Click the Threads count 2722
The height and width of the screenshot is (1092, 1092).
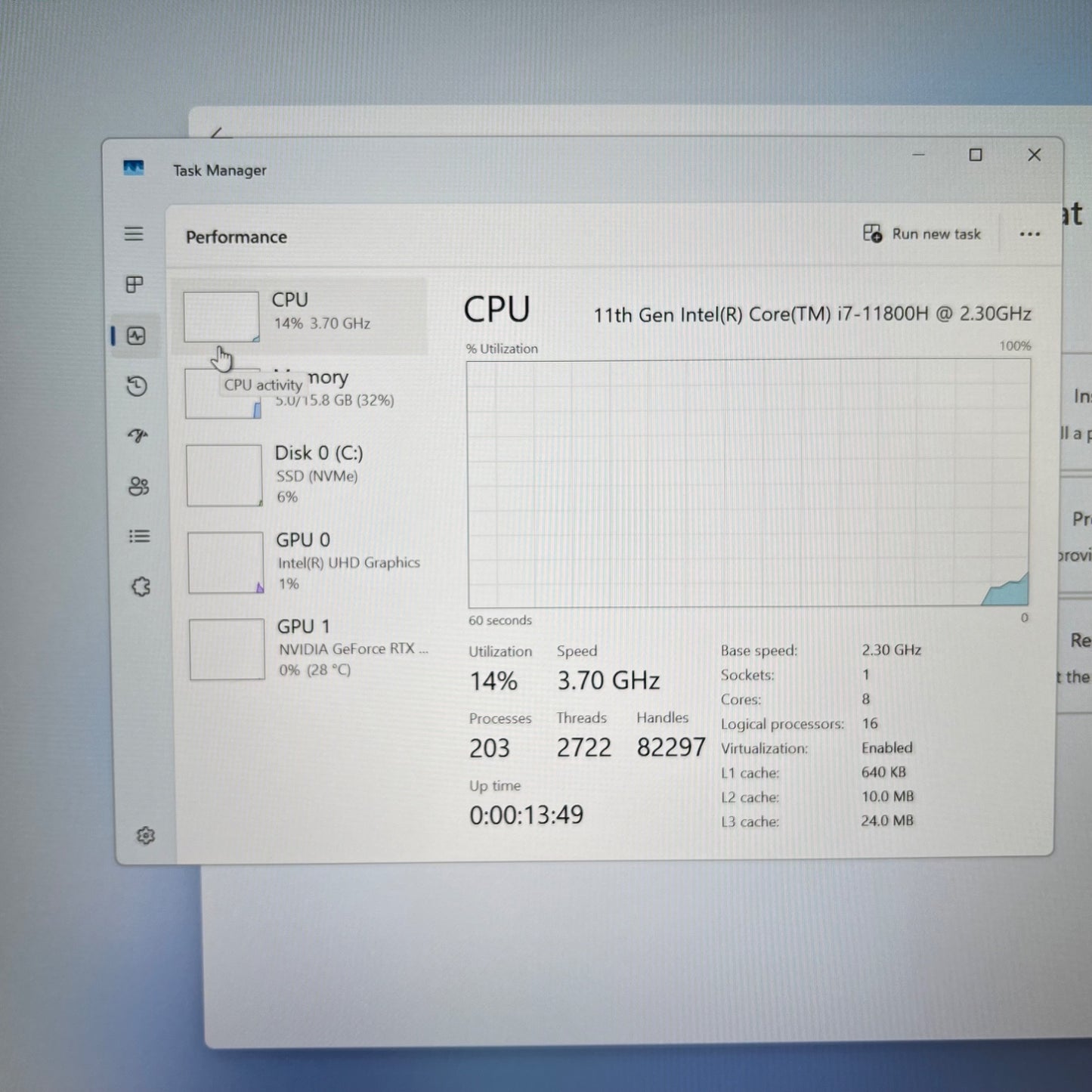pos(583,747)
